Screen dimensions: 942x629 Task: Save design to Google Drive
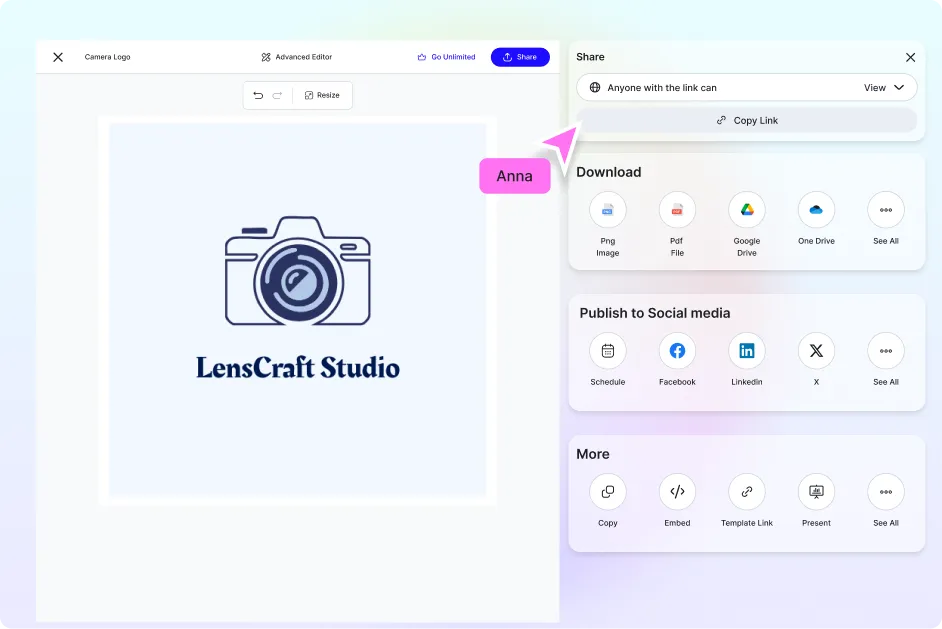(746, 210)
